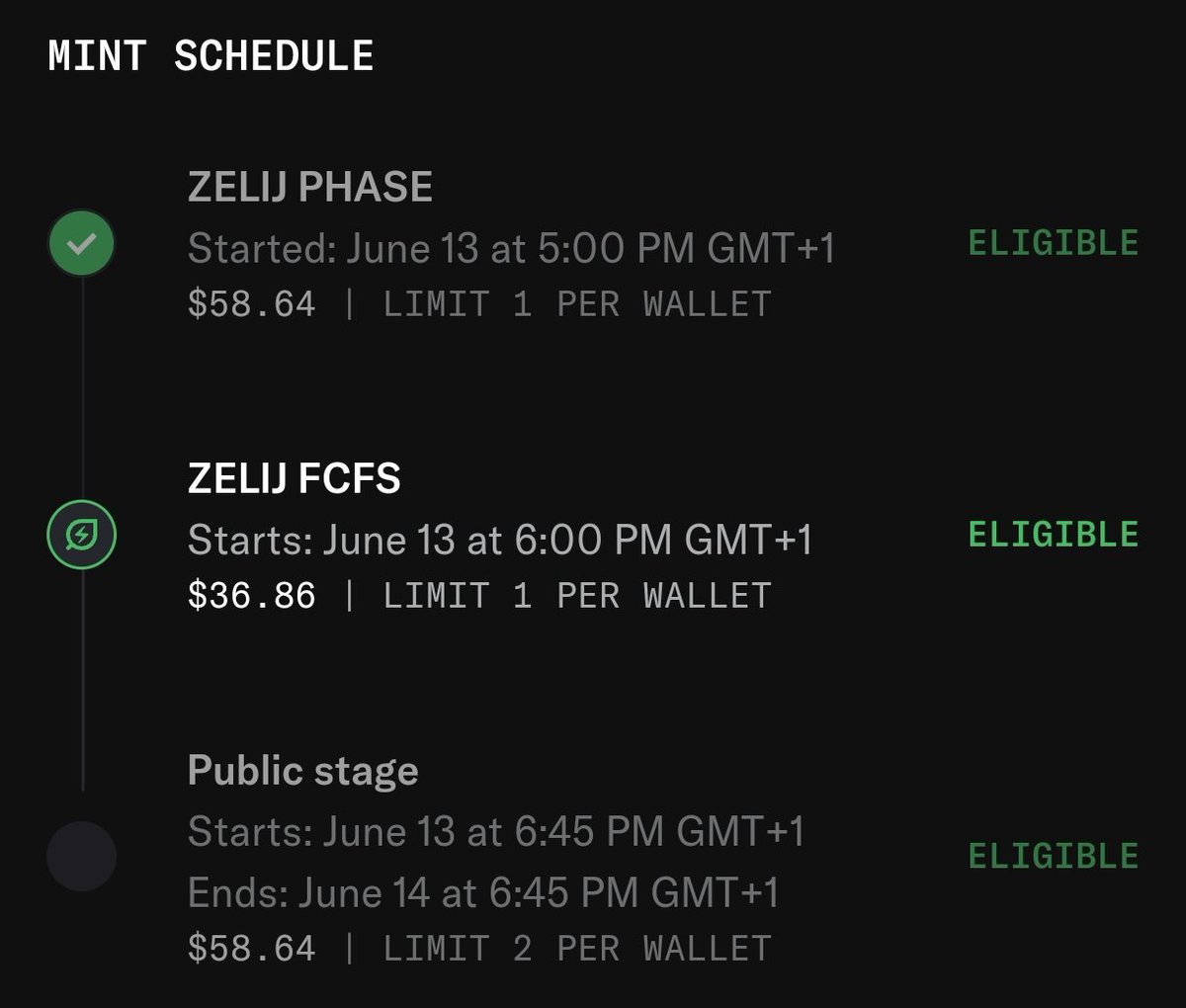Screen dimensions: 1186x1008
Task: Click LIMIT 2 PER WALLET text
Action: tap(577, 949)
